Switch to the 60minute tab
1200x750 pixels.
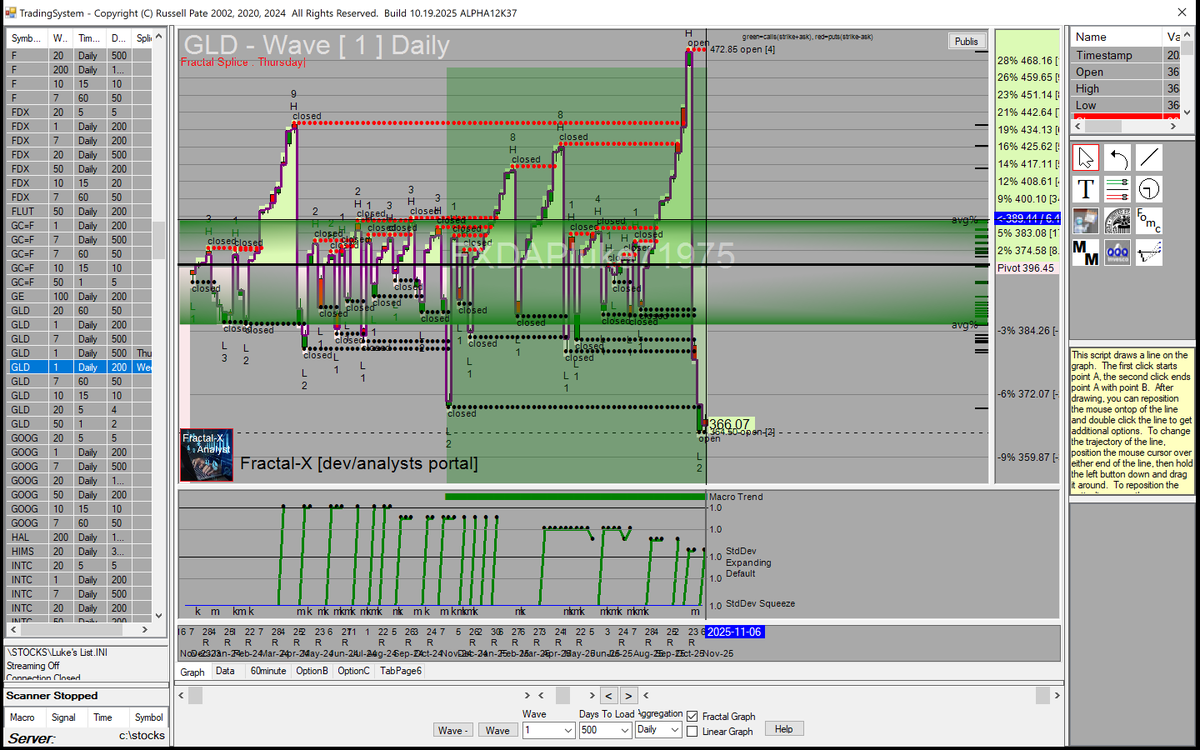(x=268, y=671)
